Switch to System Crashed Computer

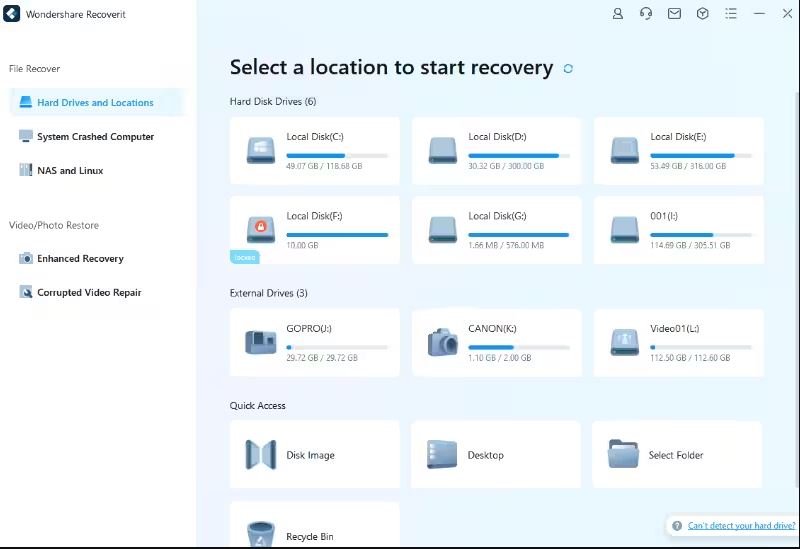95,137
